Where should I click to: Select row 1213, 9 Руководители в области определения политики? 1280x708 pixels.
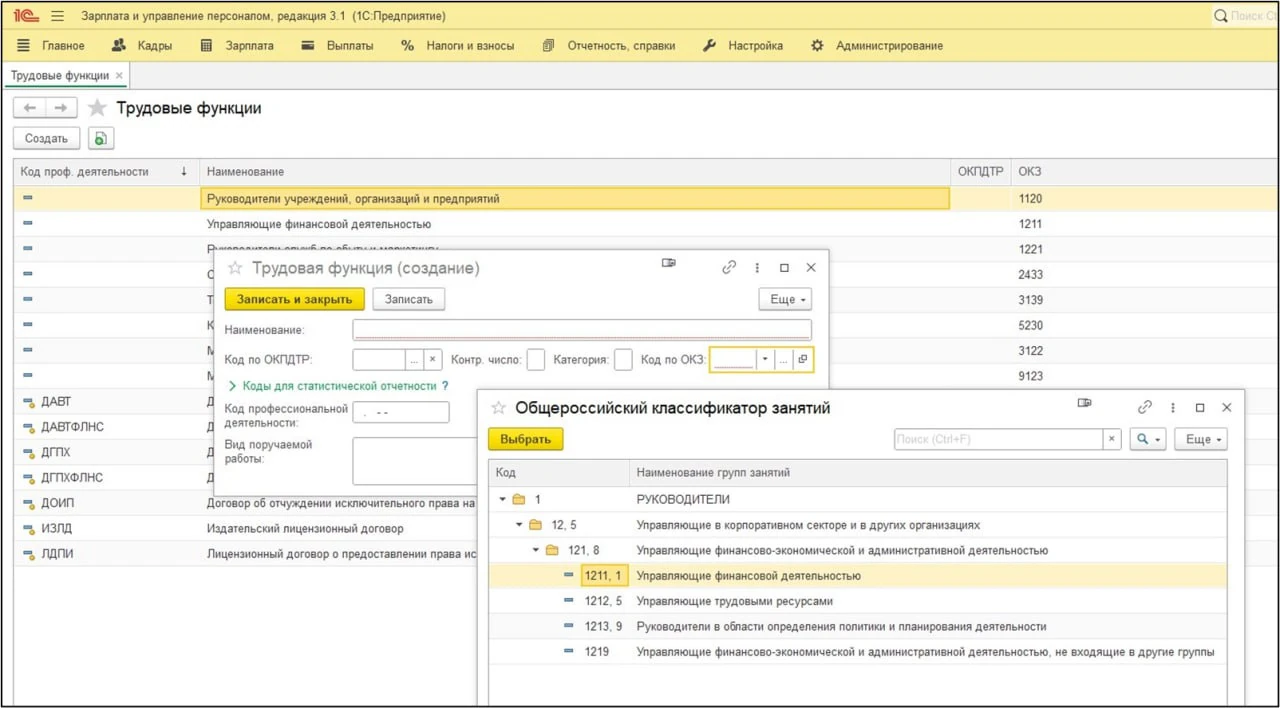857,627
